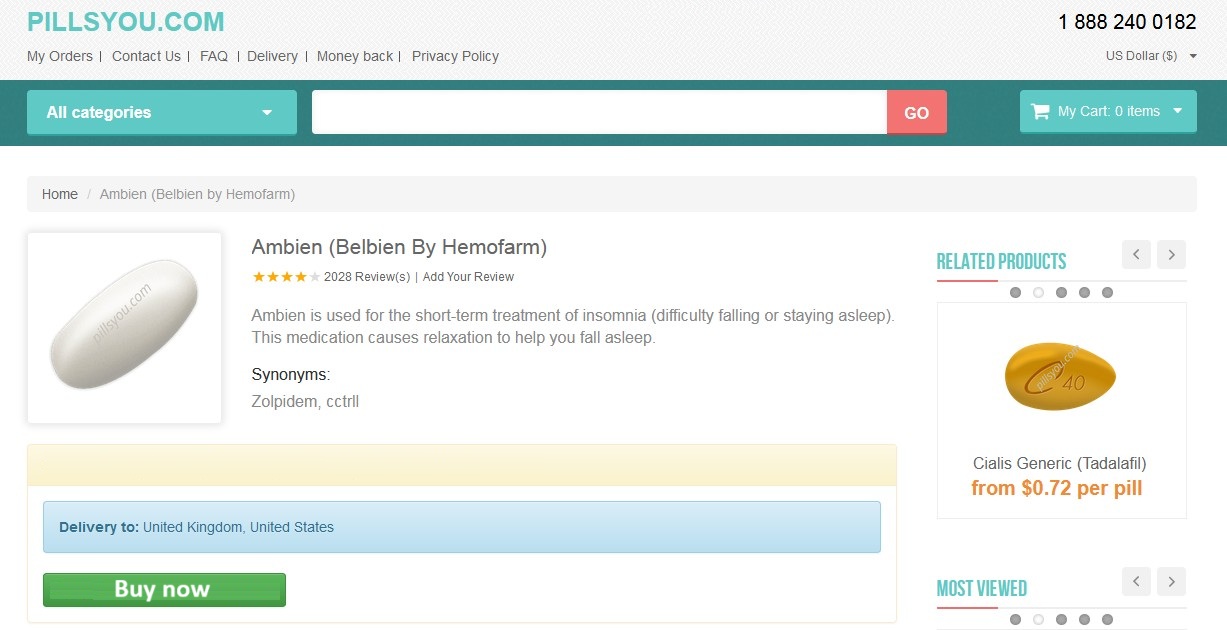Click the Ambien (Belbien By Hemofarm) title
The image size is (1227, 630).
(x=399, y=247)
